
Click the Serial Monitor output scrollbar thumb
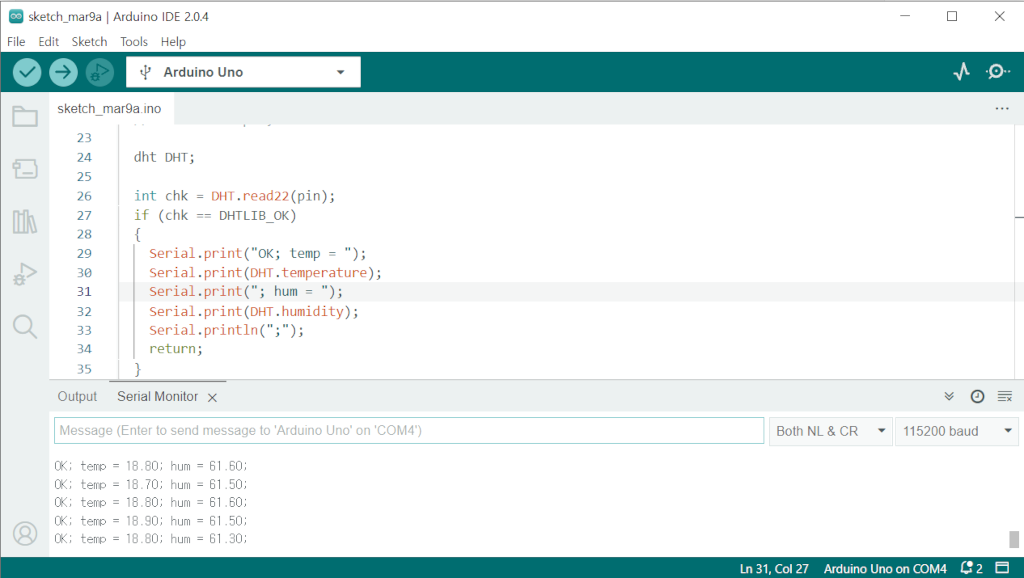point(1014,539)
